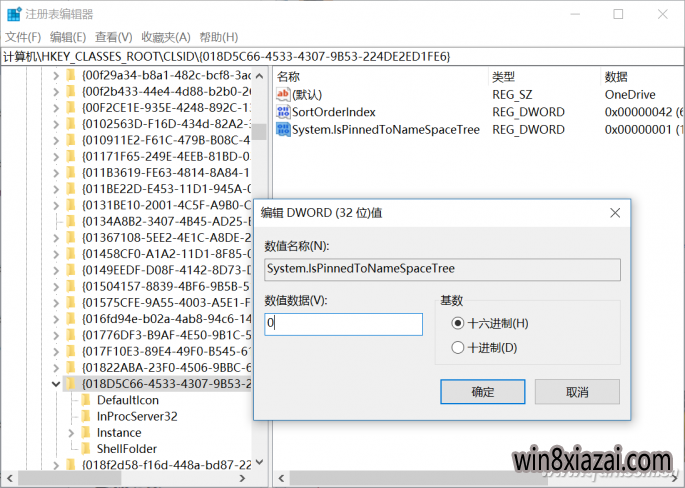
Task: Select the ShellFolder subkey label
Action: coord(127,449)
